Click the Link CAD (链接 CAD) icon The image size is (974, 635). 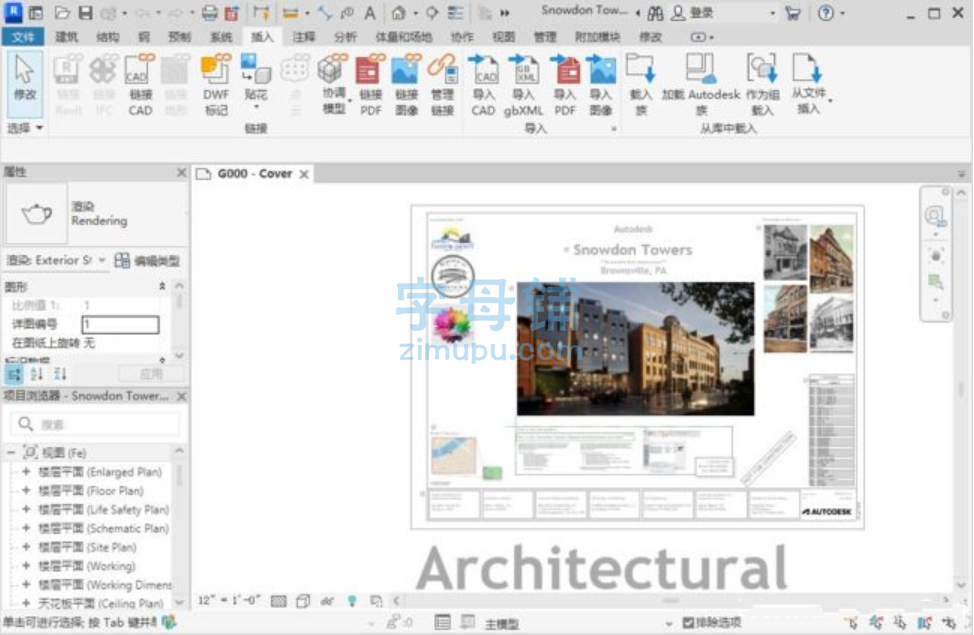point(140,85)
